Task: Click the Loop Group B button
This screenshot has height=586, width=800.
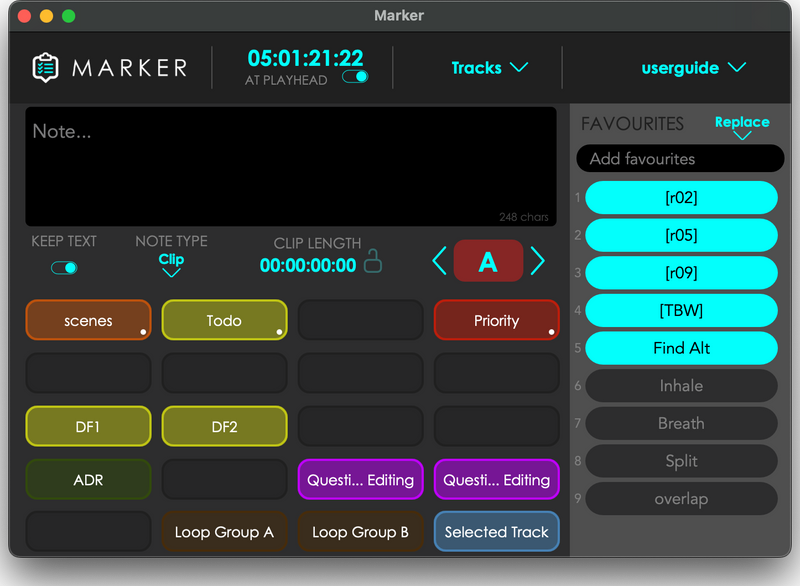Action: click(361, 531)
